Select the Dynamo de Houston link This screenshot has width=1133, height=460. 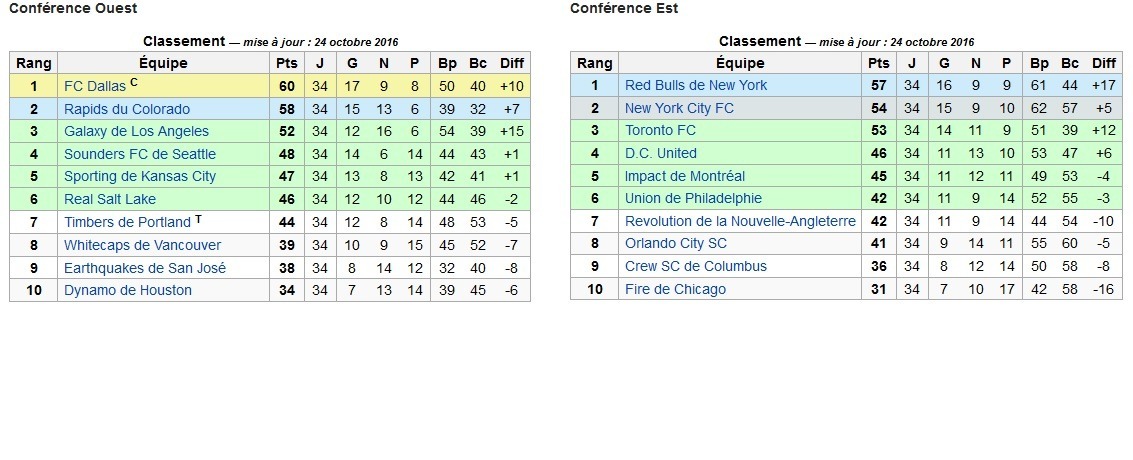(127, 290)
